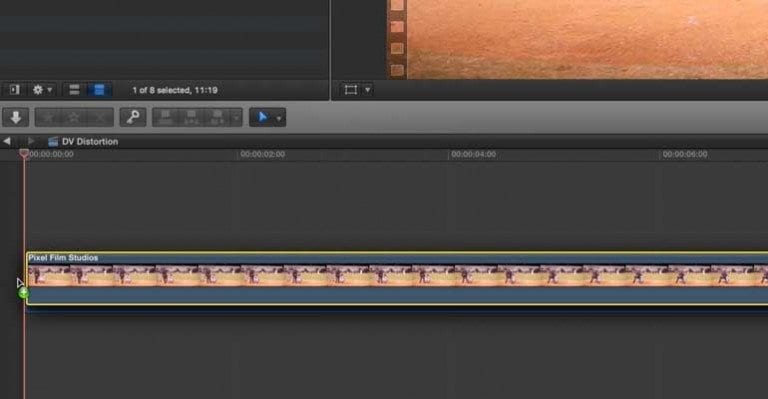Click the Append clip to storyline icon
The height and width of the screenshot is (399, 768).
(217, 117)
